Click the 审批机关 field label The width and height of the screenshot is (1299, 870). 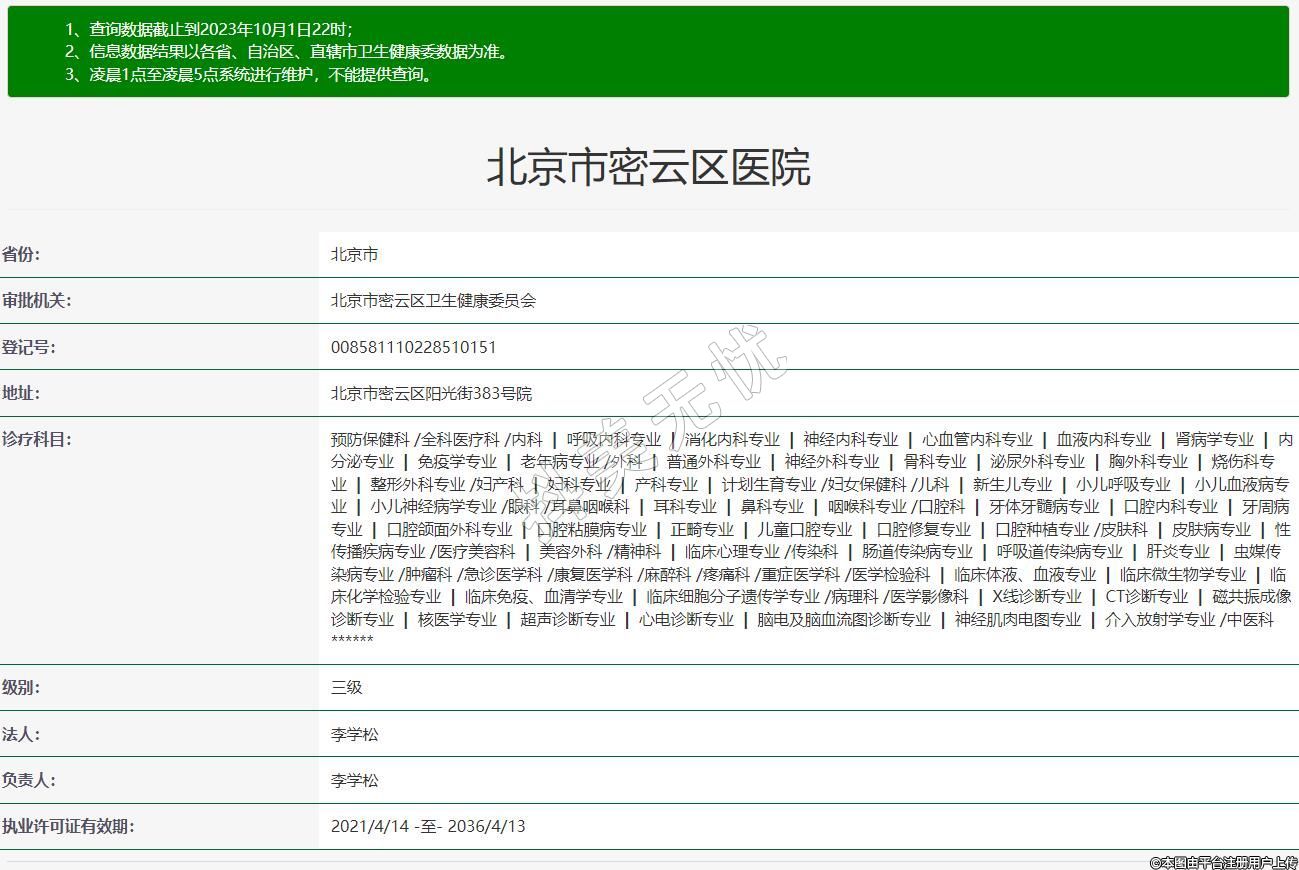(36, 300)
